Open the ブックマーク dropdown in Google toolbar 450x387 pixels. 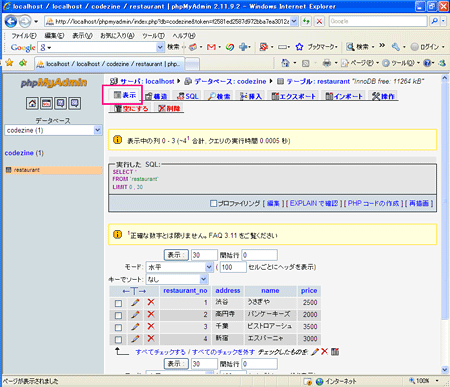pyautogui.click(x=336, y=47)
